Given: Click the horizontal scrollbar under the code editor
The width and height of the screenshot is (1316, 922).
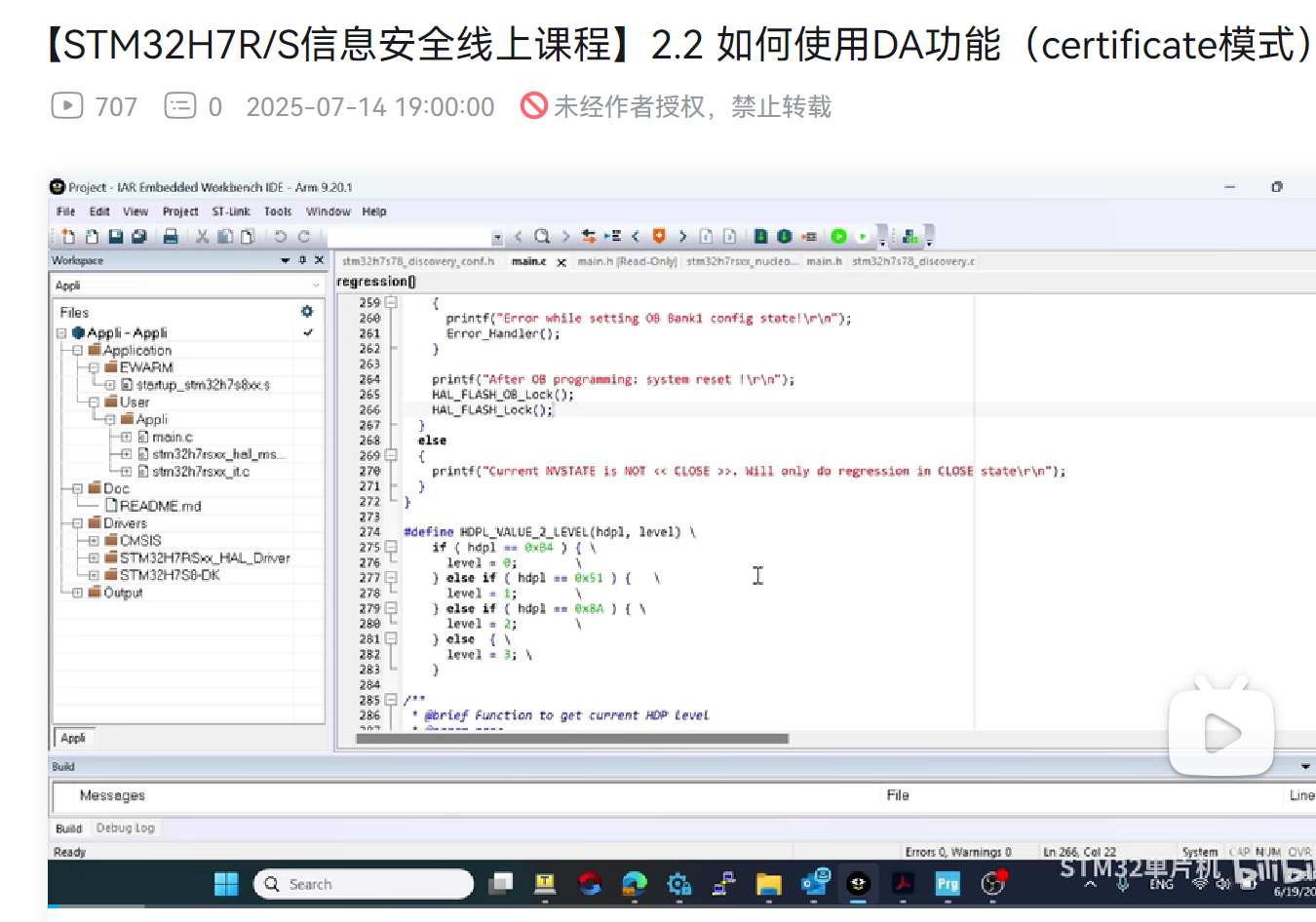Looking at the screenshot, I should [572, 739].
